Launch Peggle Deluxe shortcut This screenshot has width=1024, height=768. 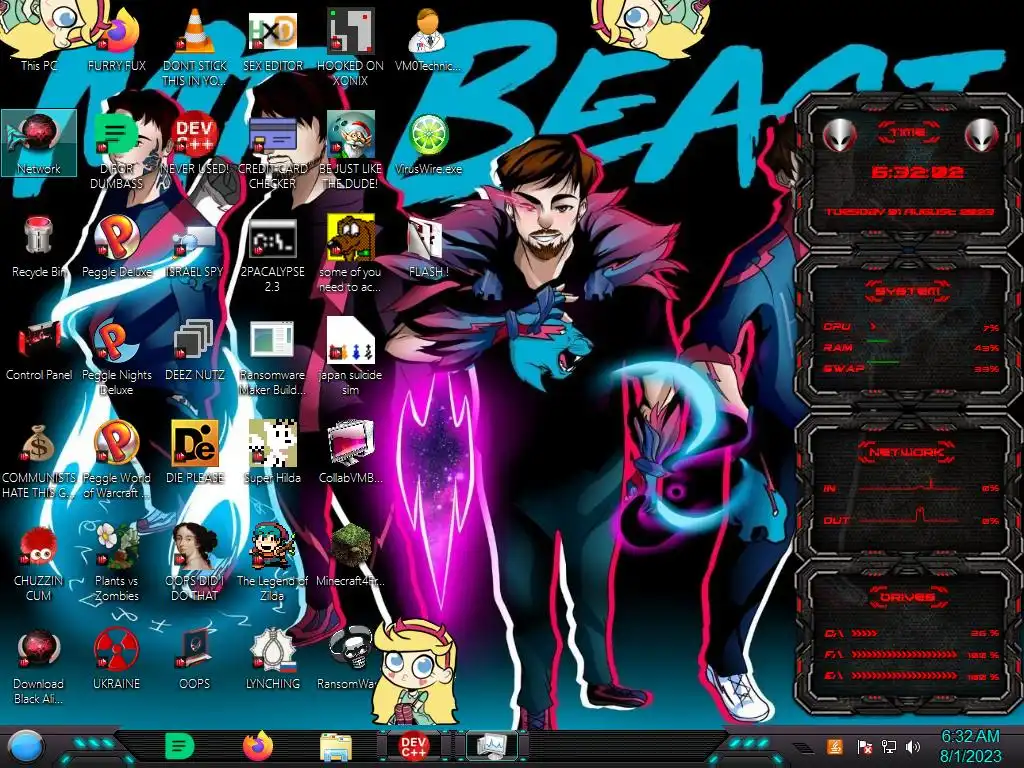pos(116,246)
